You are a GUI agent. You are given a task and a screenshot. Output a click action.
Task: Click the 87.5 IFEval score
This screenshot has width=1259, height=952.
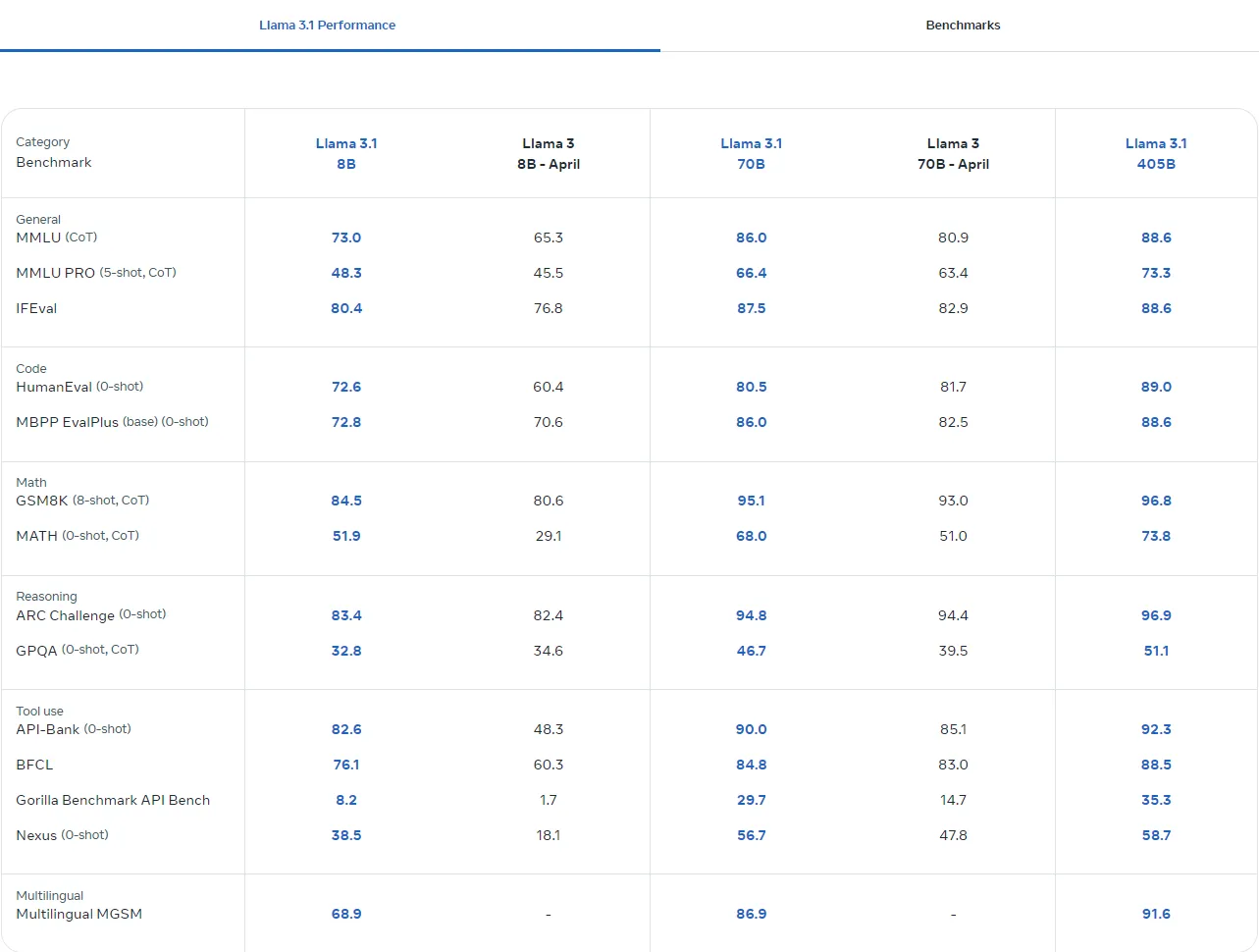point(751,308)
